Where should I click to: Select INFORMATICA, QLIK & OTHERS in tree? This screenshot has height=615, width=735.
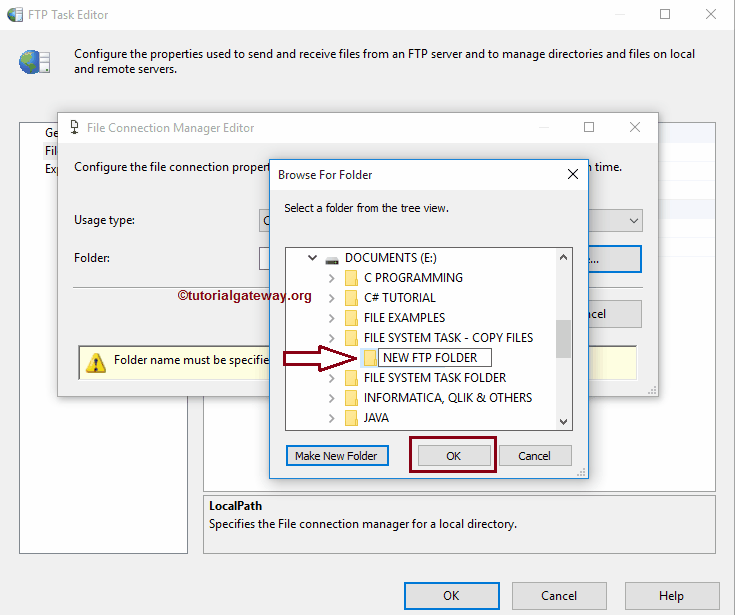click(x=448, y=398)
